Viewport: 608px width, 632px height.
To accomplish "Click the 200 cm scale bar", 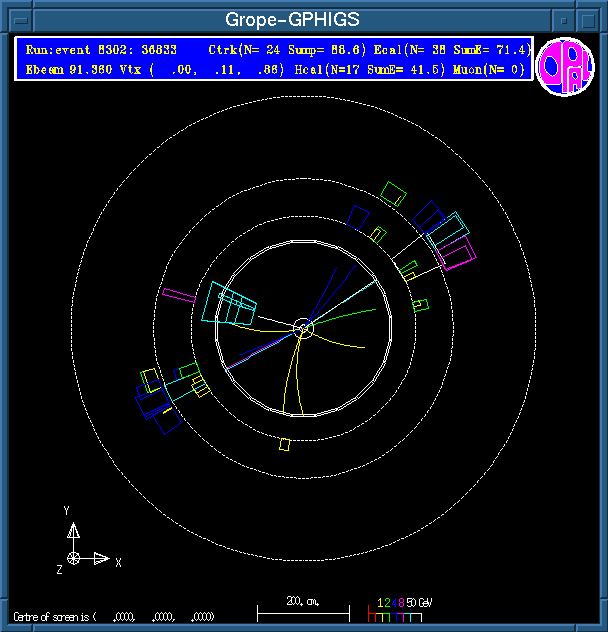I will point(302,609).
